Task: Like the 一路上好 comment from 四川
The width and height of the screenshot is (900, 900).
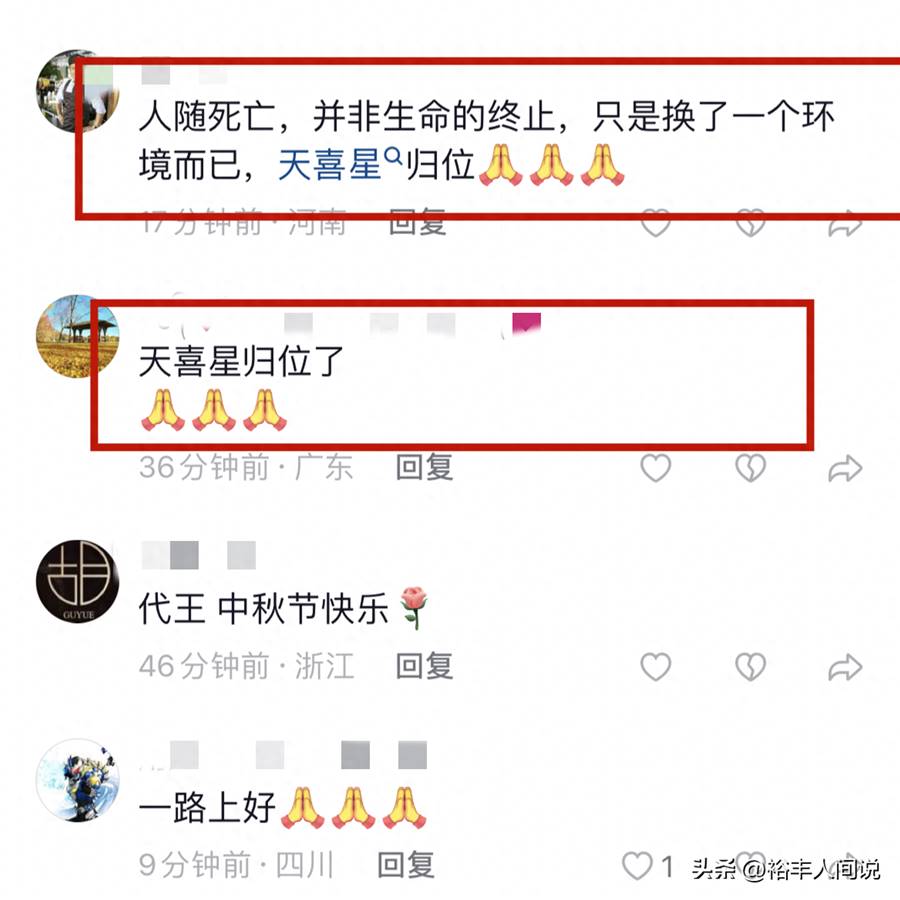Action: tap(638, 866)
